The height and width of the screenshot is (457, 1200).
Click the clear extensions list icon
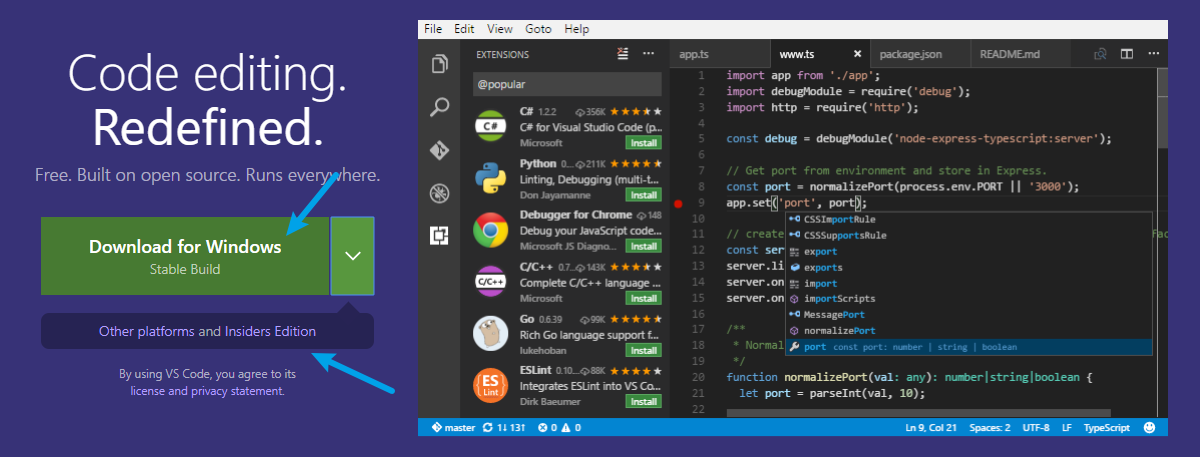click(623, 54)
